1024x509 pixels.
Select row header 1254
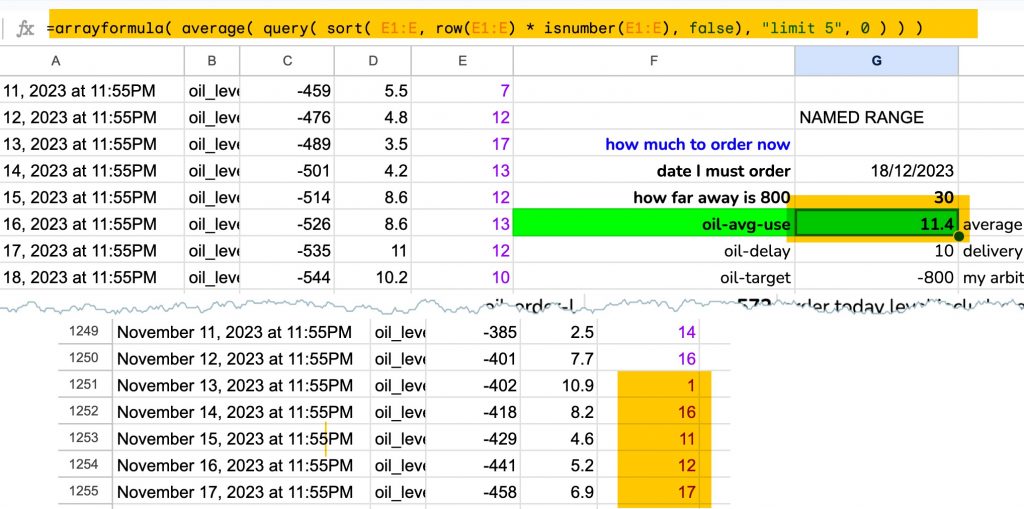(85, 465)
